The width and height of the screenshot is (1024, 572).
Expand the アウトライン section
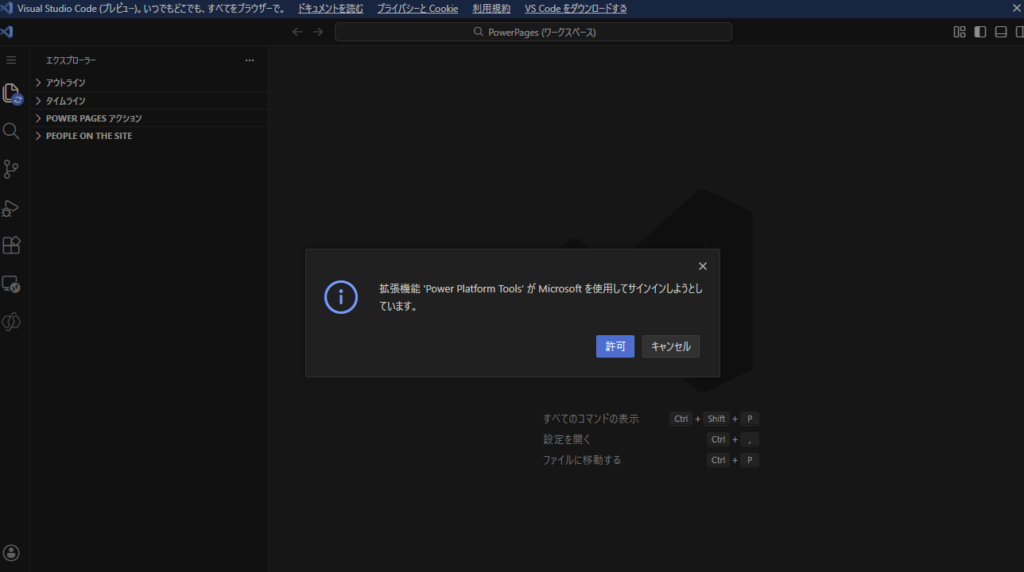pos(66,83)
